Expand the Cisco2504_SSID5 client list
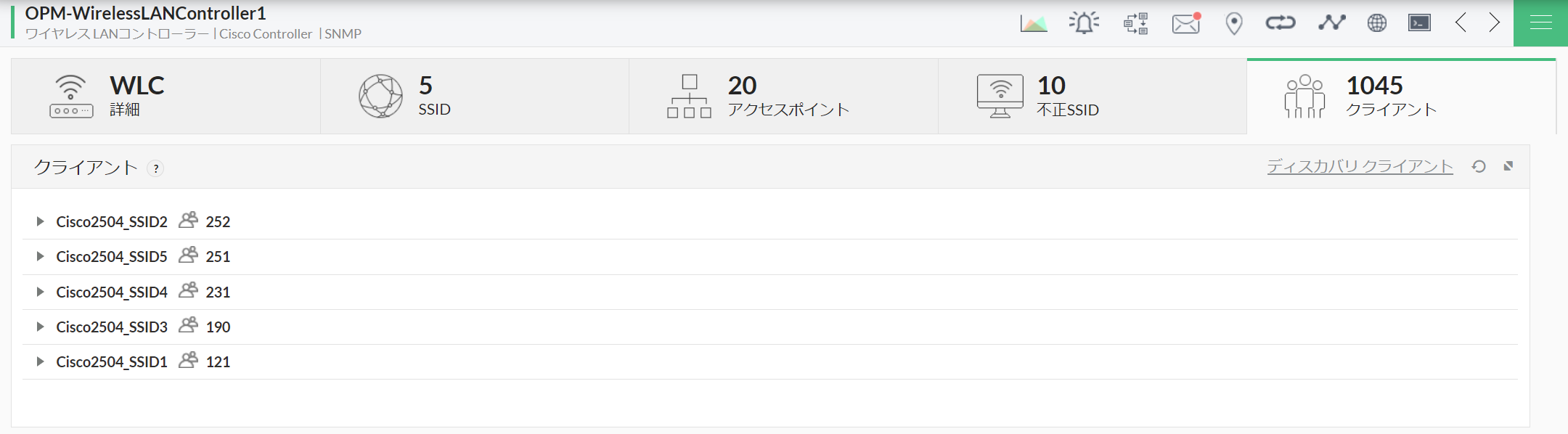This screenshot has width=1568, height=434. pyautogui.click(x=41, y=256)
